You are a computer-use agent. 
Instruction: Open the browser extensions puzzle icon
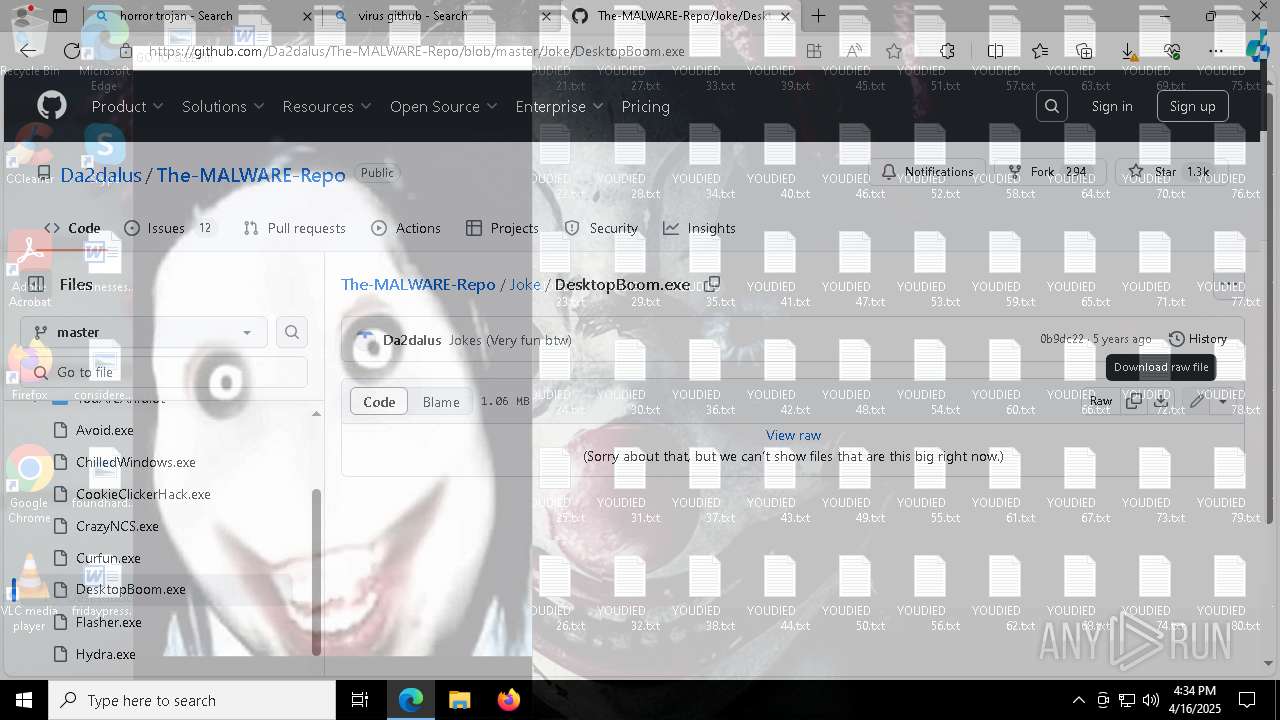(947, 51)
